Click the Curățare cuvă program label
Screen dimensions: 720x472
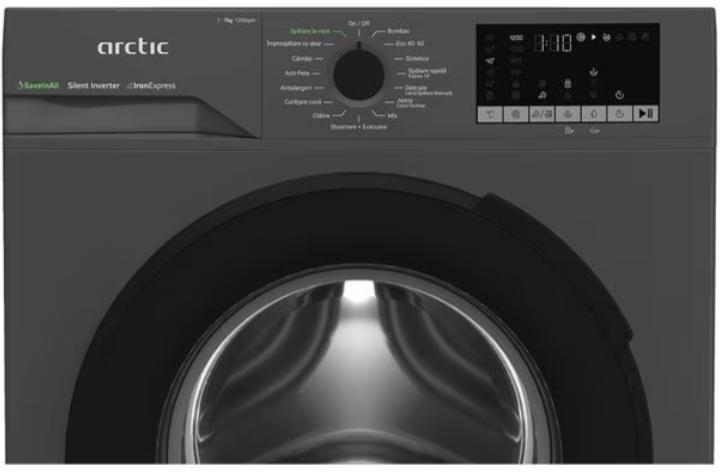point(303,102)
